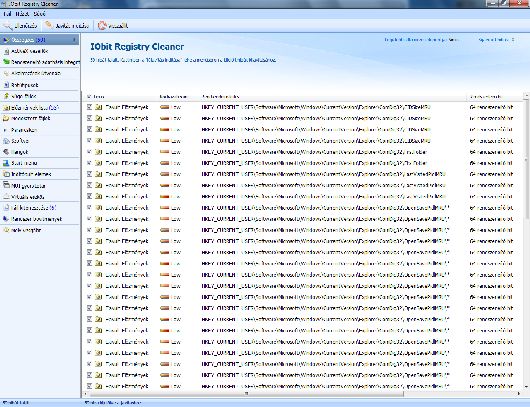The width and height of the screenshot is (530, 407).
Task: Click the speaker icon next to Hangok
Action: 6,152
